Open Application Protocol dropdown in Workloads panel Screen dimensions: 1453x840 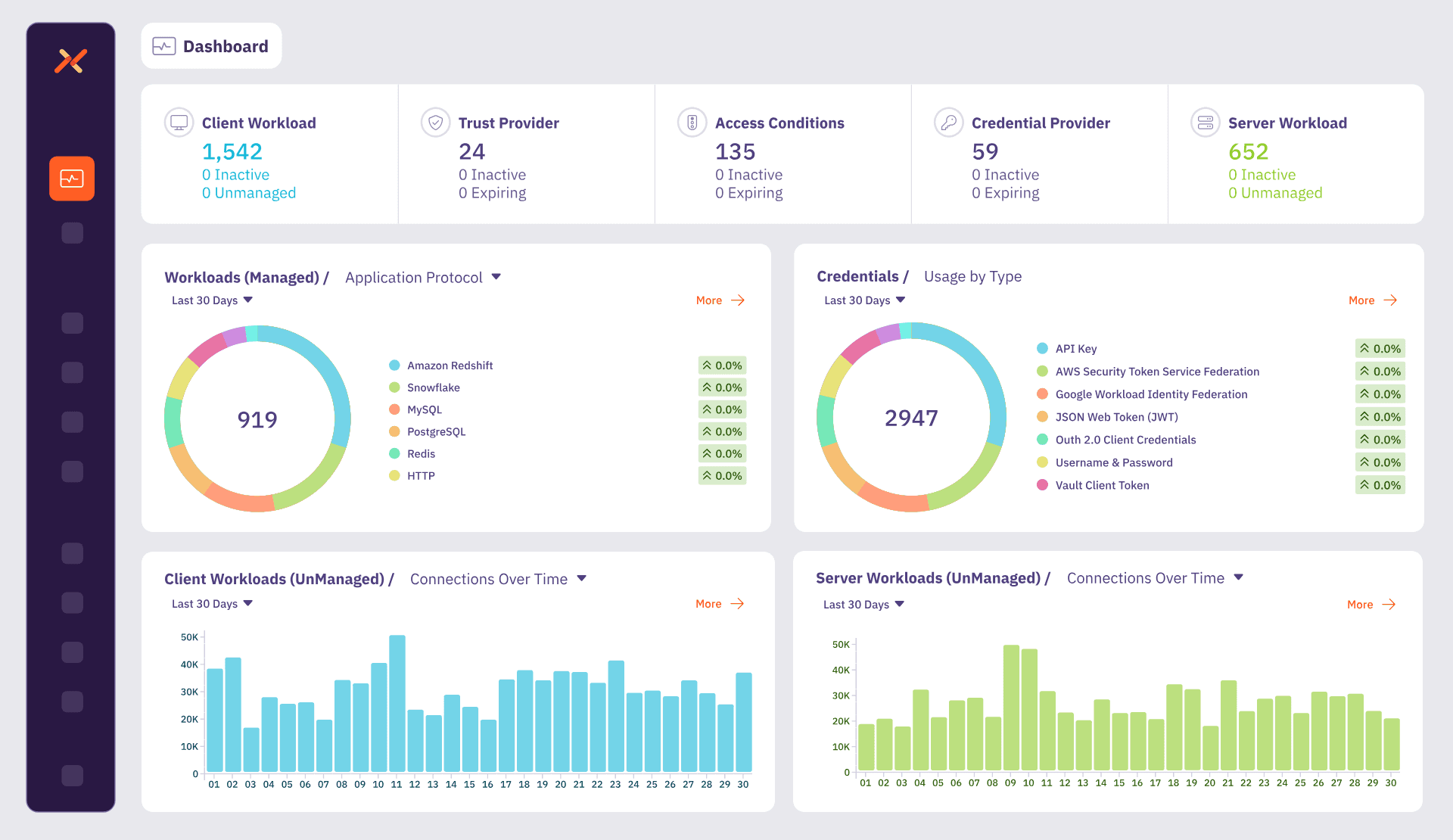423,278
